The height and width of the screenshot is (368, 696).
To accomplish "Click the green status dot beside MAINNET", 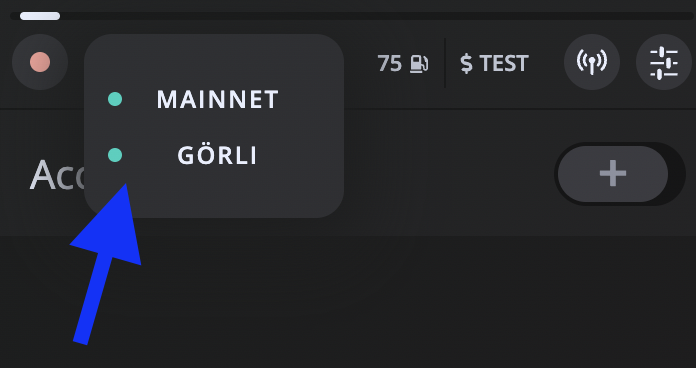I will pyautogui.click(x=115, y=99).
